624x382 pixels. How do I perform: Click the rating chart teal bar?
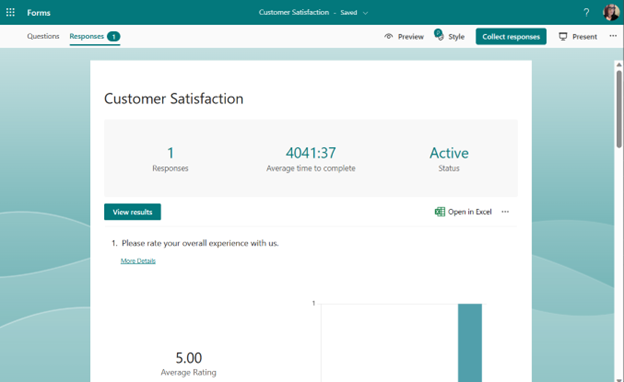coord(470,343)
